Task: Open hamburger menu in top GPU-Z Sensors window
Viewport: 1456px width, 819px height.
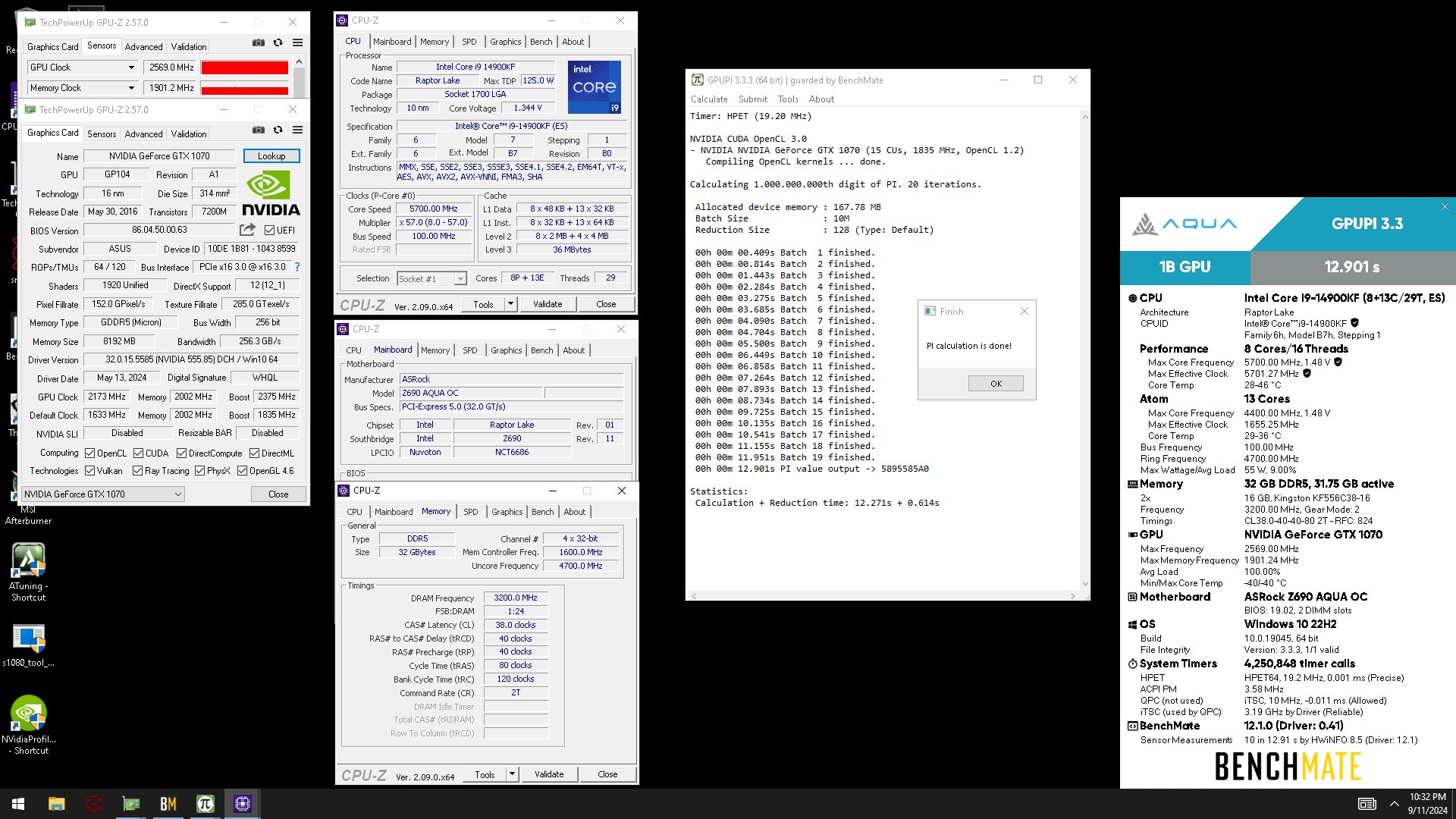Action: pyautogui.click(x=298, y=43)
